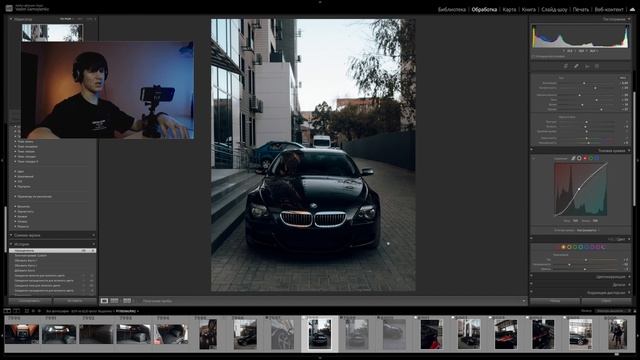Click the Exposure slider in Basic panel

[588, 83]
